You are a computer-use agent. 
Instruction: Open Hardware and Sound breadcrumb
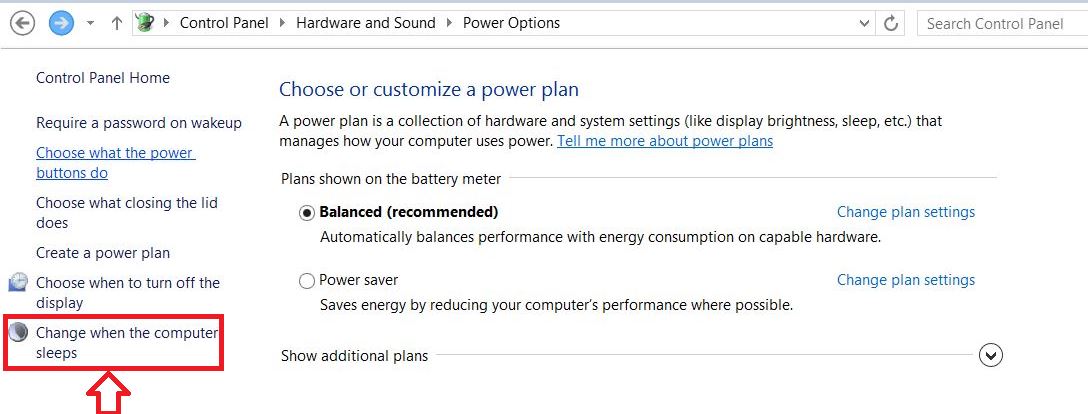365,23
